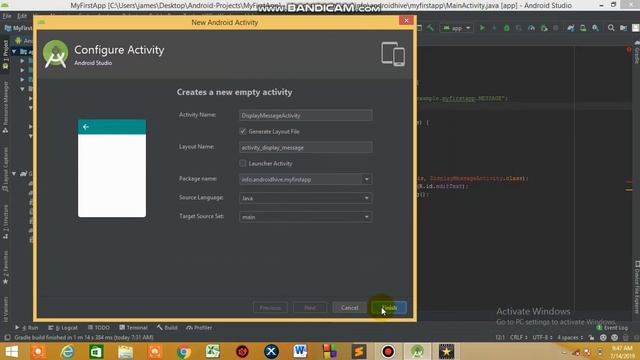Click the Debug app bug icon
Image resolution: width=640 pixels, height=360 pixels.
507,28
